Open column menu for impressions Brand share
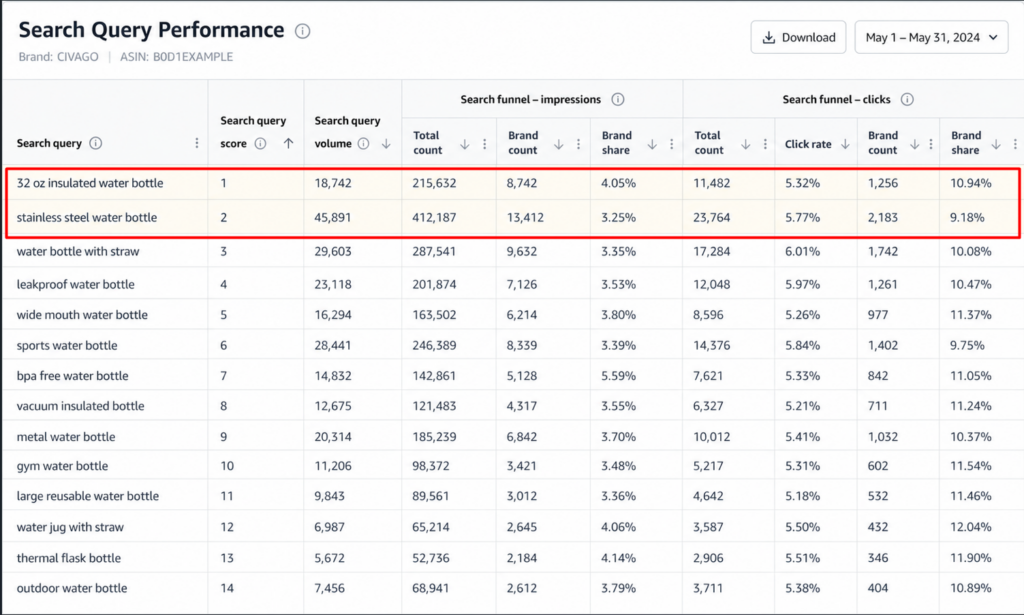The width and height of the screenshot is (1024, 615). click(x=671, y=144)
